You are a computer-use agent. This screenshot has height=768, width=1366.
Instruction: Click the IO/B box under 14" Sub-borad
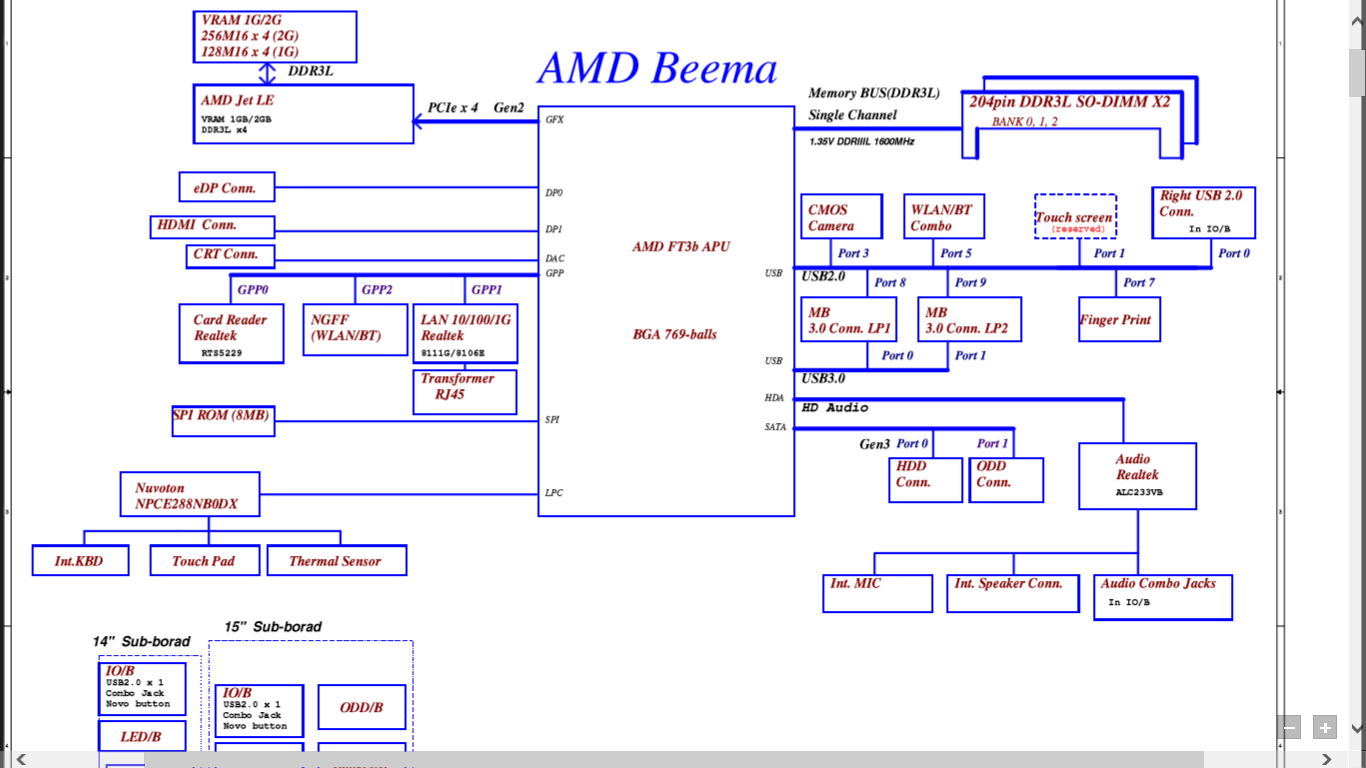pyautogui.click(x=142, y=689)
